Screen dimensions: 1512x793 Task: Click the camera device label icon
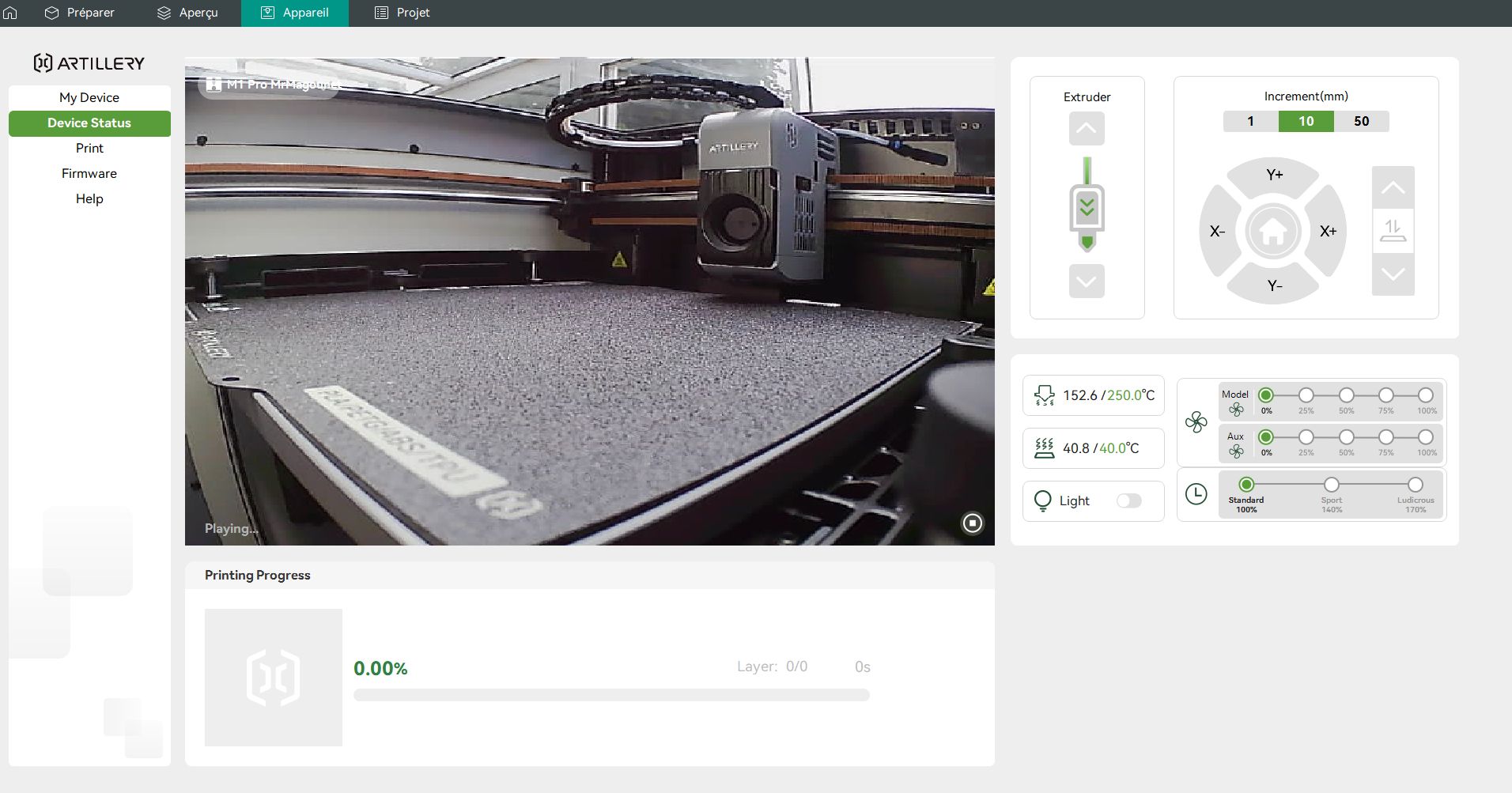click(214, 84)
